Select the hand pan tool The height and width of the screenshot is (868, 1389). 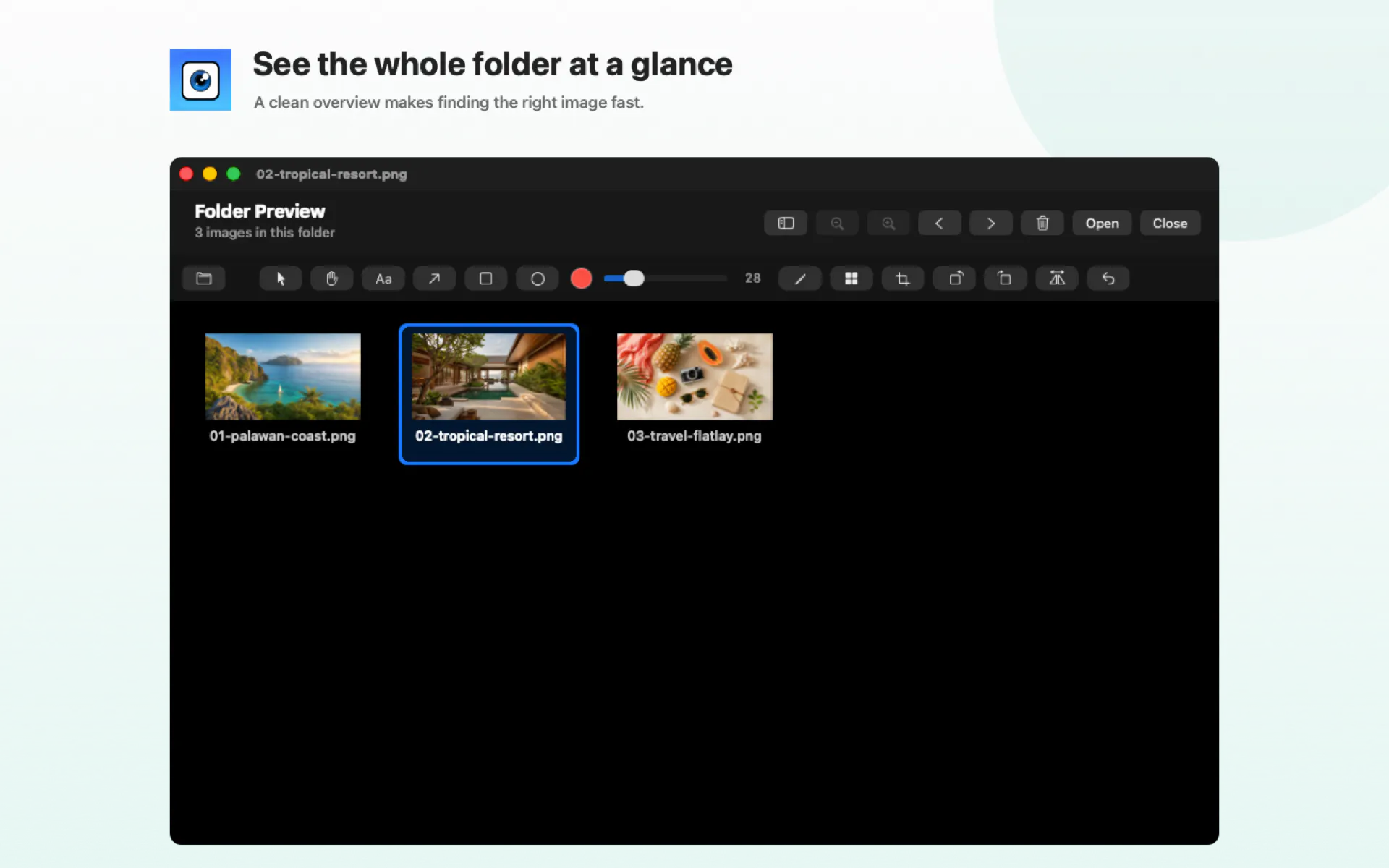click(x=332, y=278)
